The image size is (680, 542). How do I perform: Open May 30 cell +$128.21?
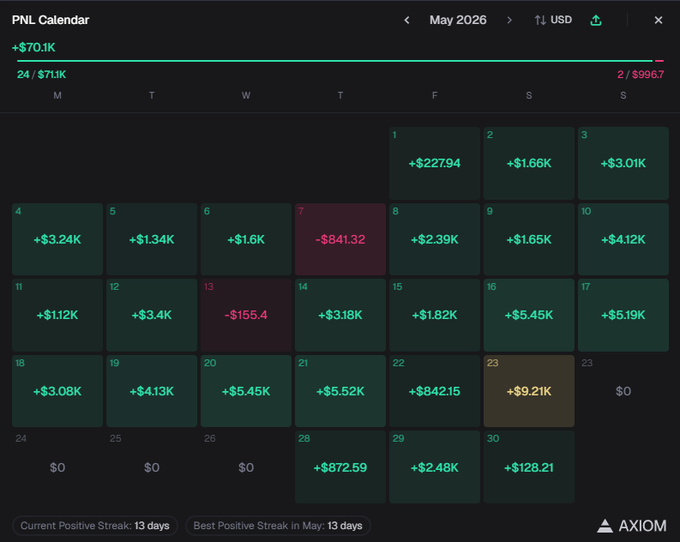(x=529, y=467)
